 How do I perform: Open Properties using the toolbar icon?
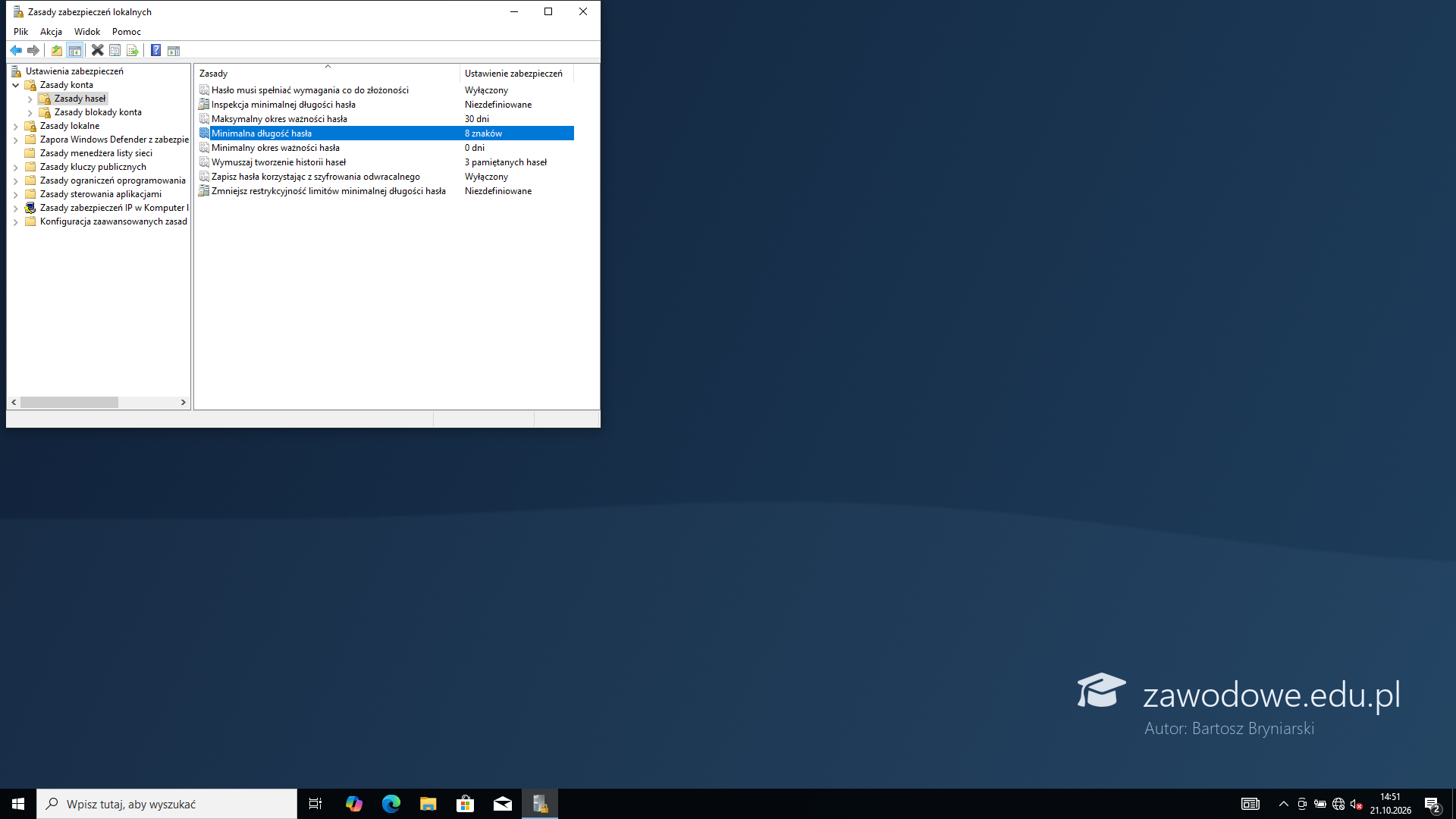115,50
